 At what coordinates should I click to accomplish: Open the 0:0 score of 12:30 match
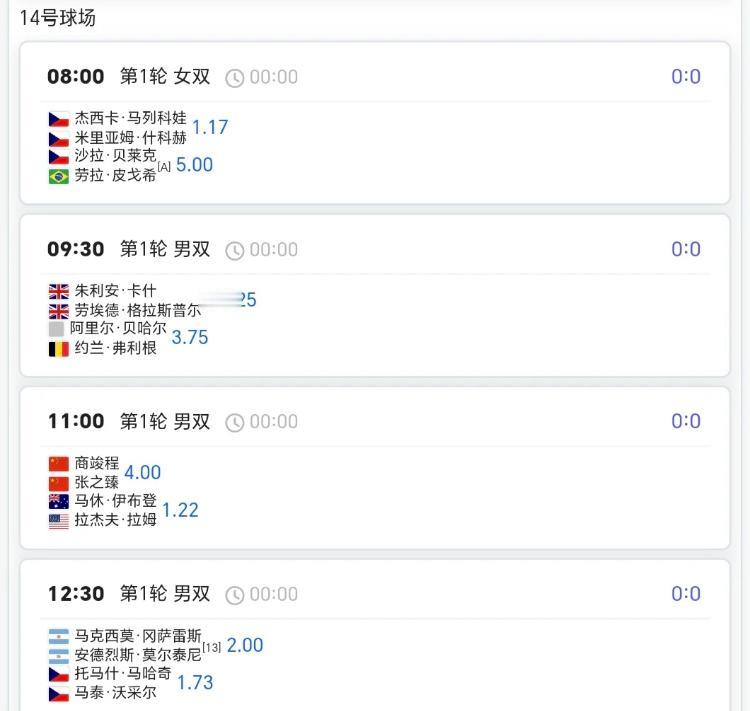tap(686, 594)
